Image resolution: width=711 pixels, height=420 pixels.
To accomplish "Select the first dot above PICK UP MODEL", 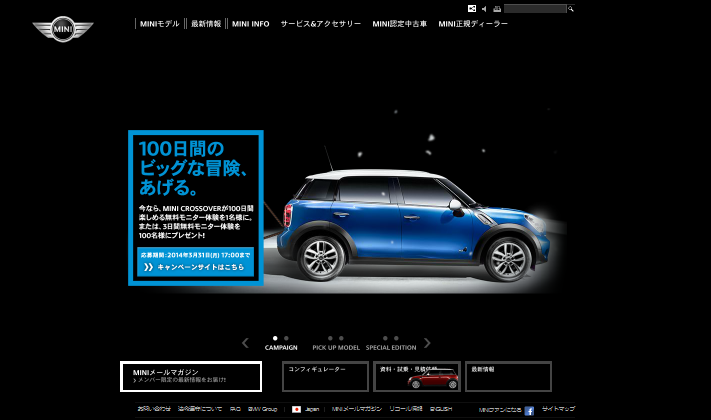I will click(x=330, y=338).
